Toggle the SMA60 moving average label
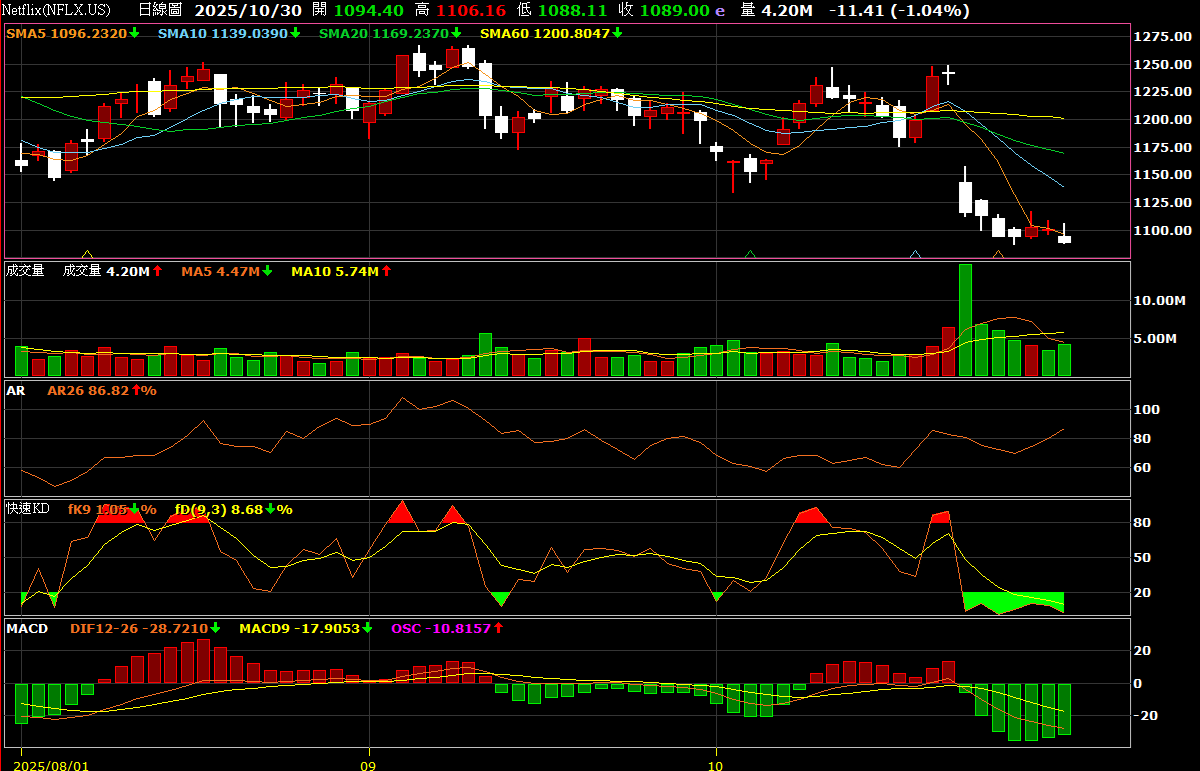This screenshot has width=1200, height=771. pos(544,33)
